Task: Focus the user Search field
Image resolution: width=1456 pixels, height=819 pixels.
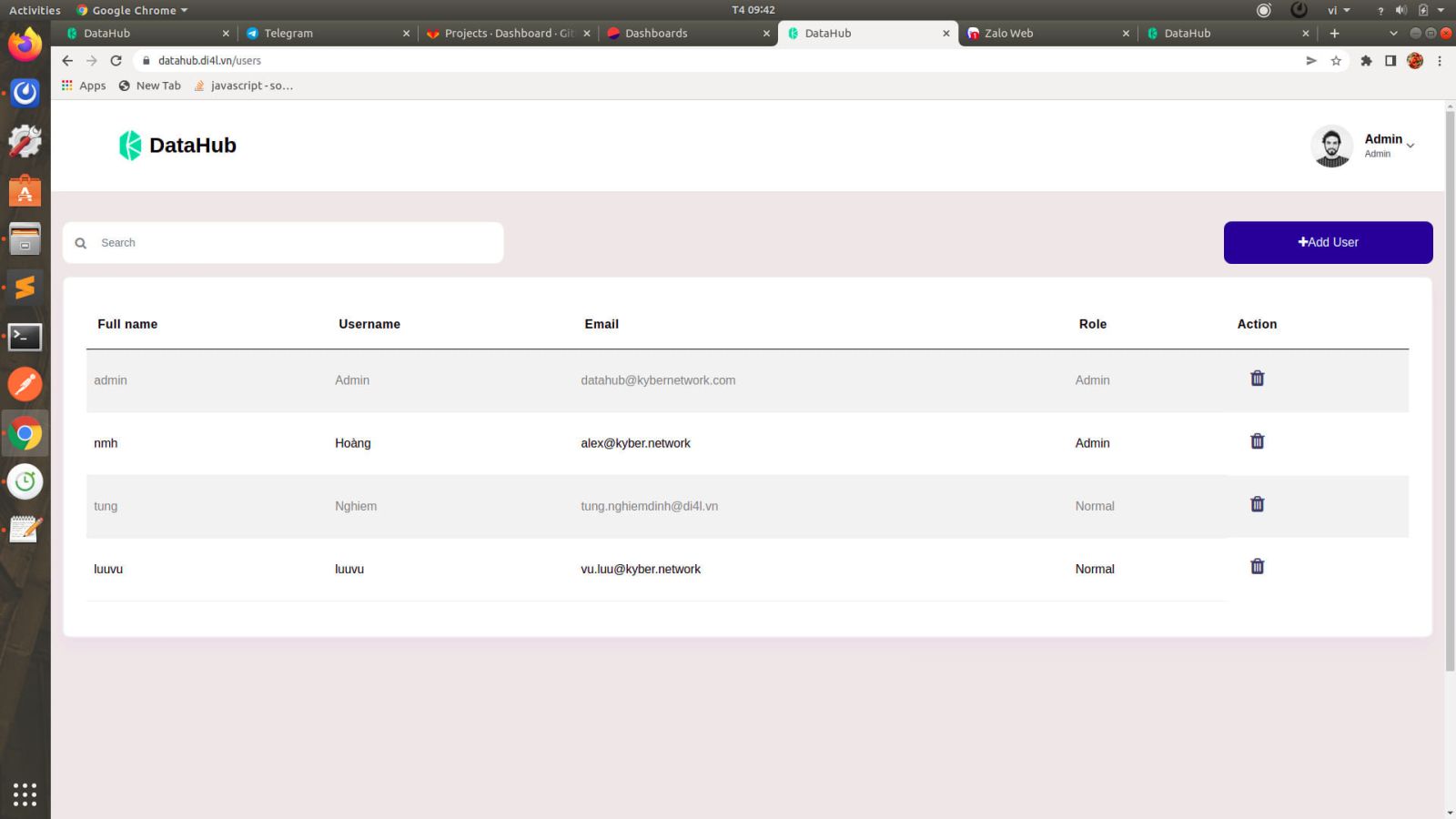Action: click(x=291, y=243)
